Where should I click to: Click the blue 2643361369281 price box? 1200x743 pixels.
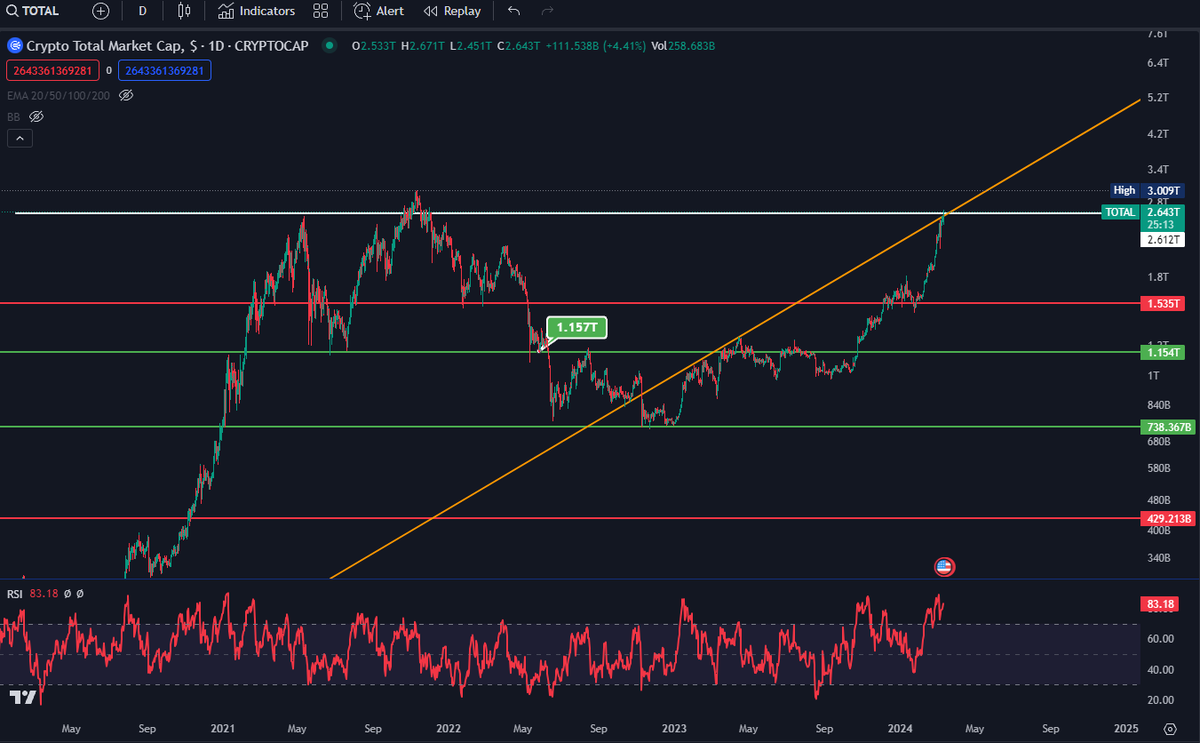(x=165, y=70)
